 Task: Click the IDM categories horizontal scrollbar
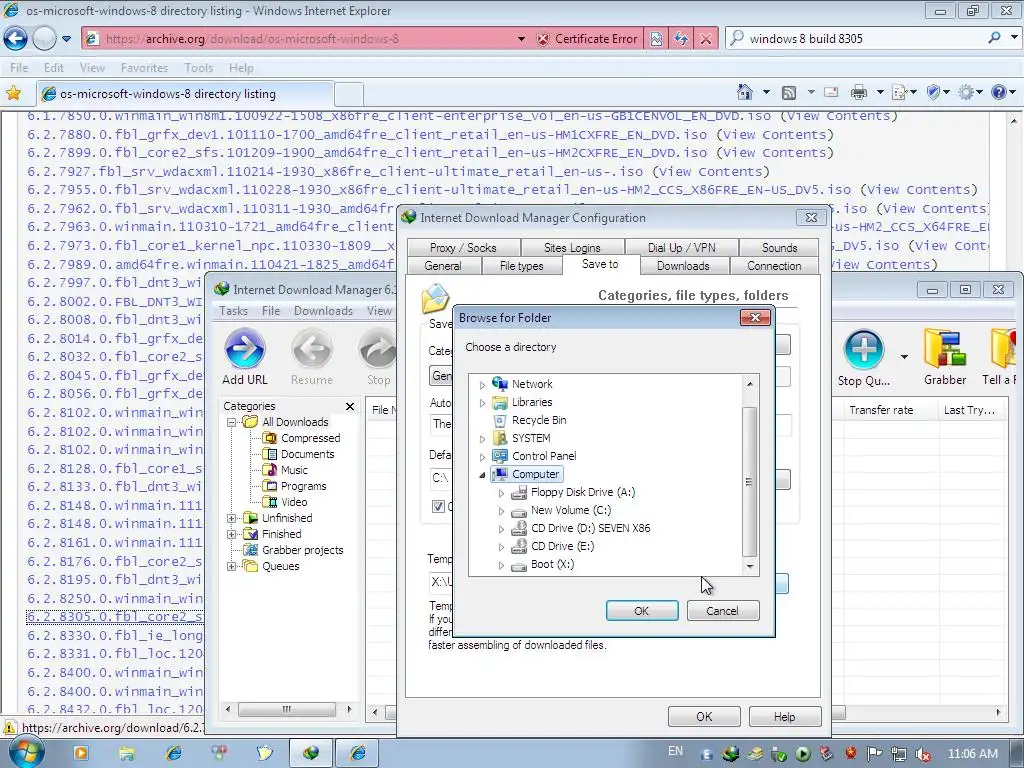pos(287,709)
